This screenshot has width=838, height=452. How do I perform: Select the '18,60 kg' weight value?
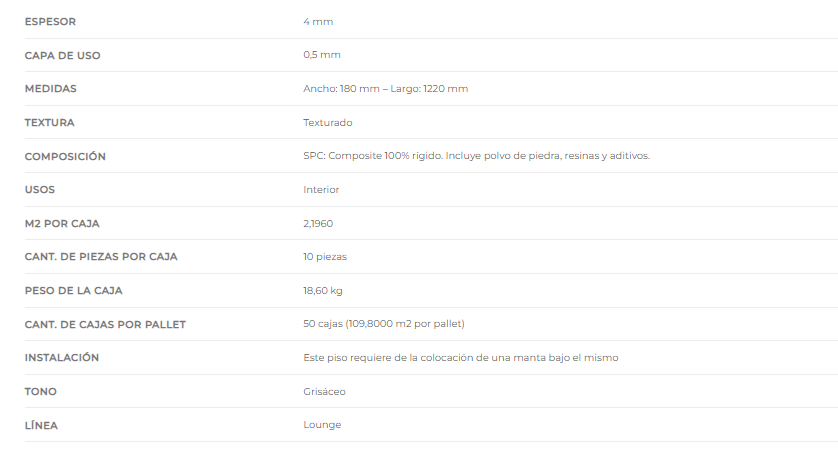pyautogui.click(x=323, y=291)
